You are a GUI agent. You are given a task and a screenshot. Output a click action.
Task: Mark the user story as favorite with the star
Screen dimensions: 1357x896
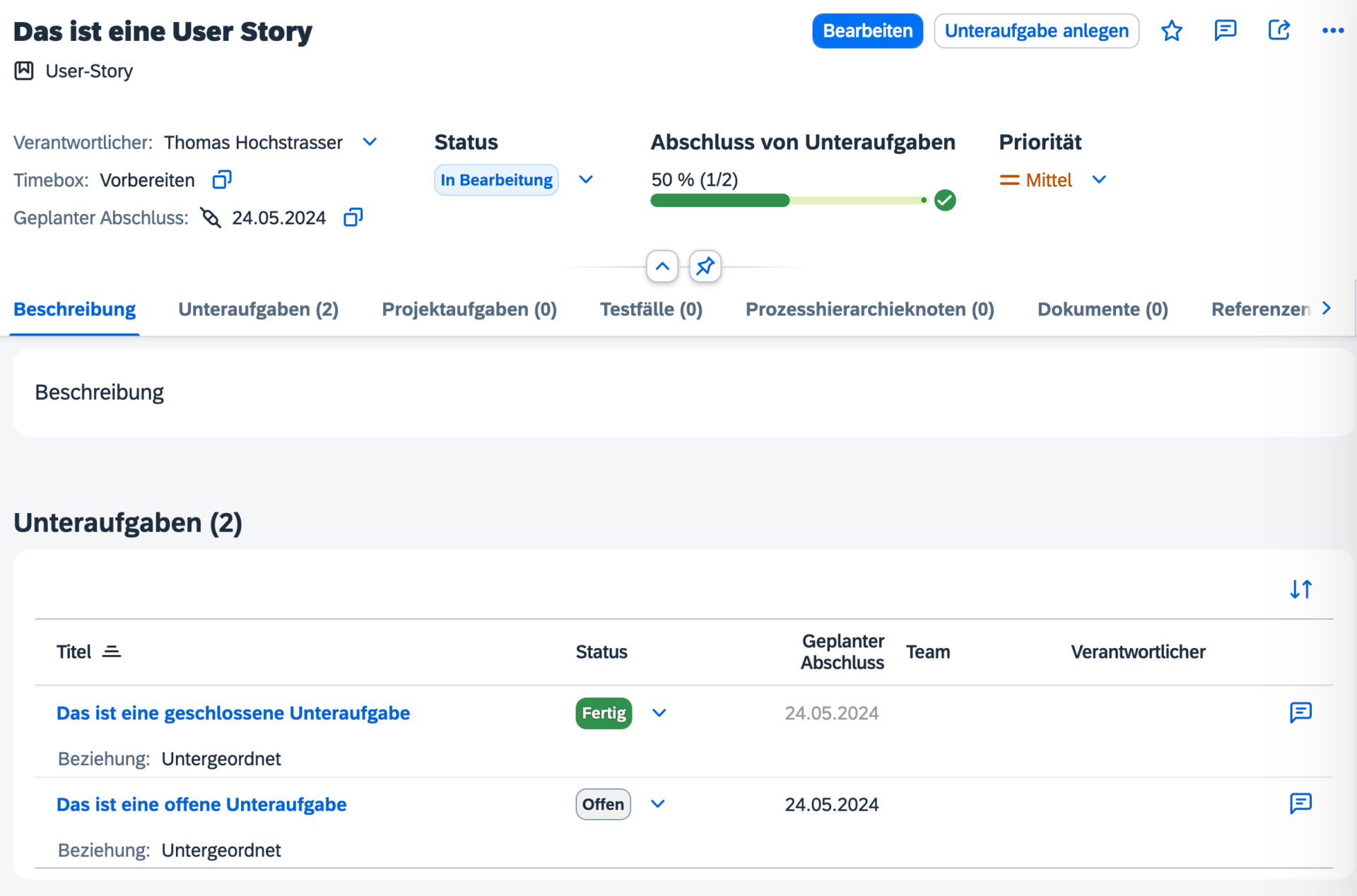point(1172,30)
